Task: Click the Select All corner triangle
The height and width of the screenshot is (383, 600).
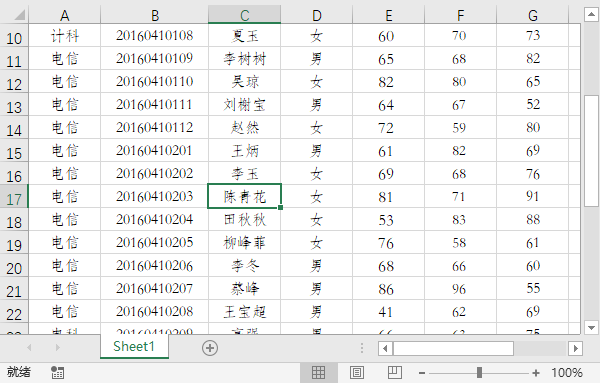Action: [x=19, y=15]
